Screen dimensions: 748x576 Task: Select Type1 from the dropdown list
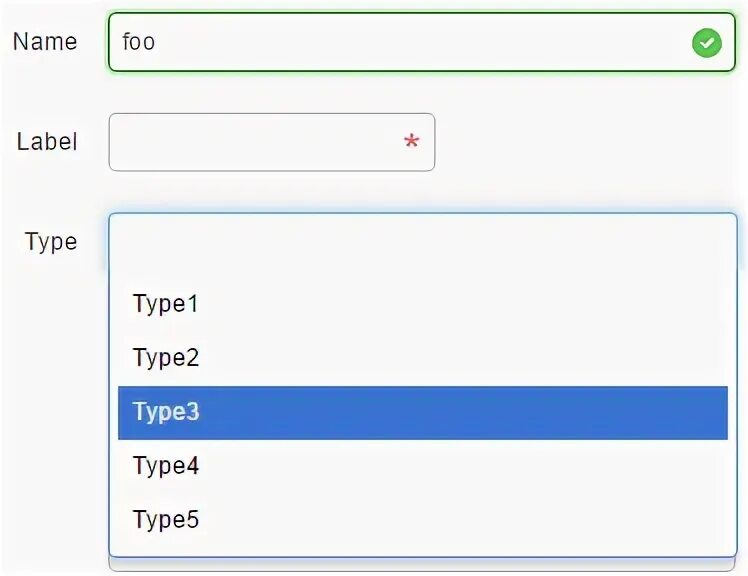point(166,304)
